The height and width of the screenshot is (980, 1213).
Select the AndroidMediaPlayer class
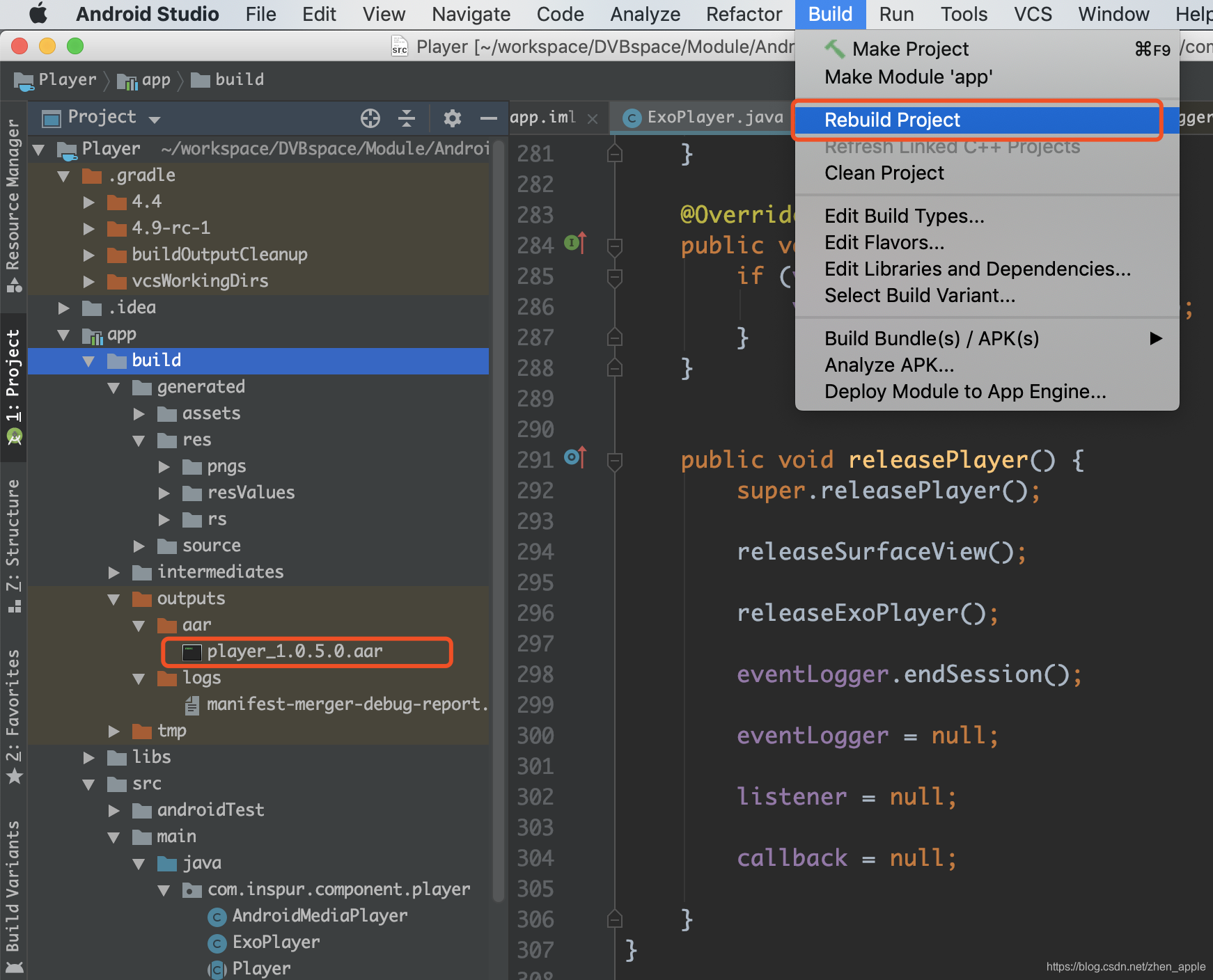[308, 916]
